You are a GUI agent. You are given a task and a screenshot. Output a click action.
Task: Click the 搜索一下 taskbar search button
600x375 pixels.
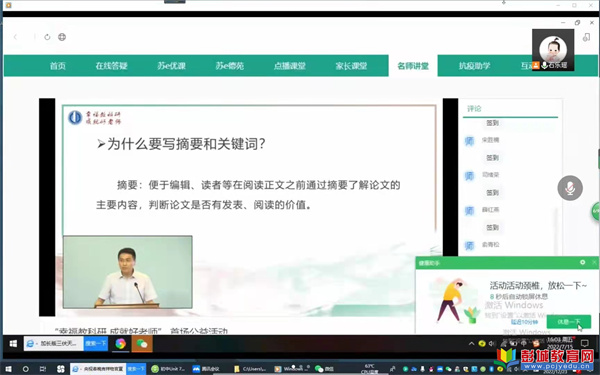coord(96,344)
